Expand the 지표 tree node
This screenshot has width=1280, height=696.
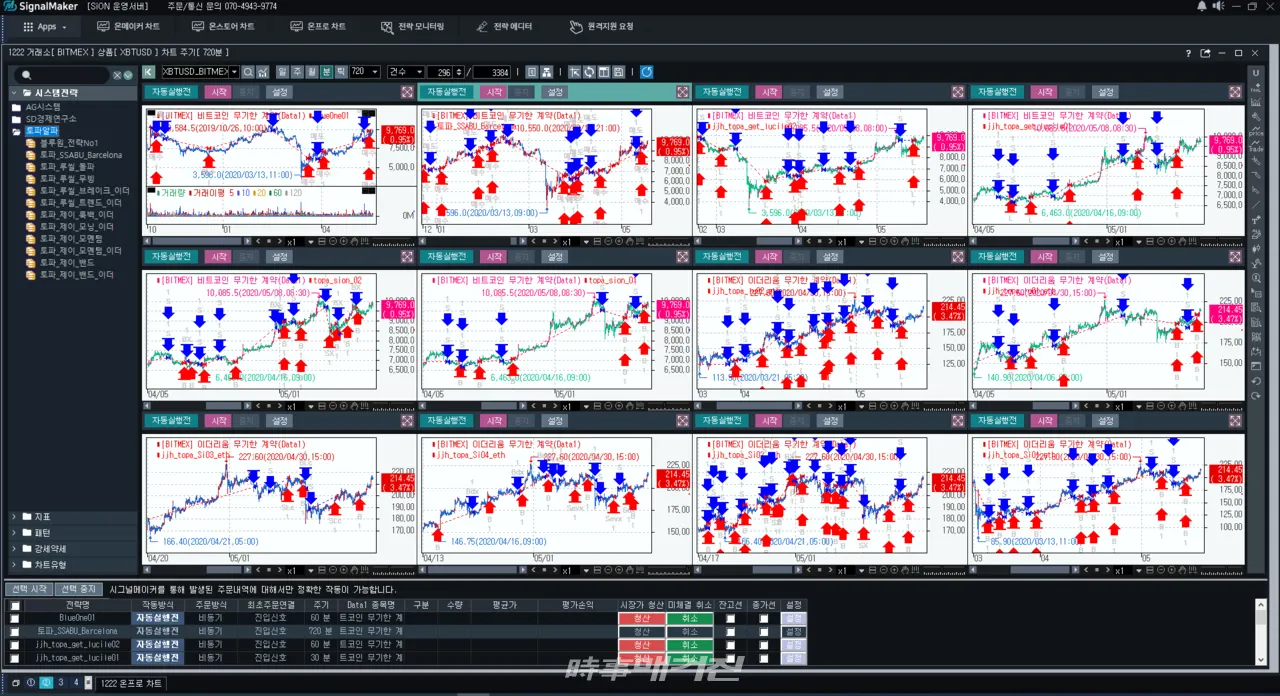pyautogui.click(x=14, y=517)
